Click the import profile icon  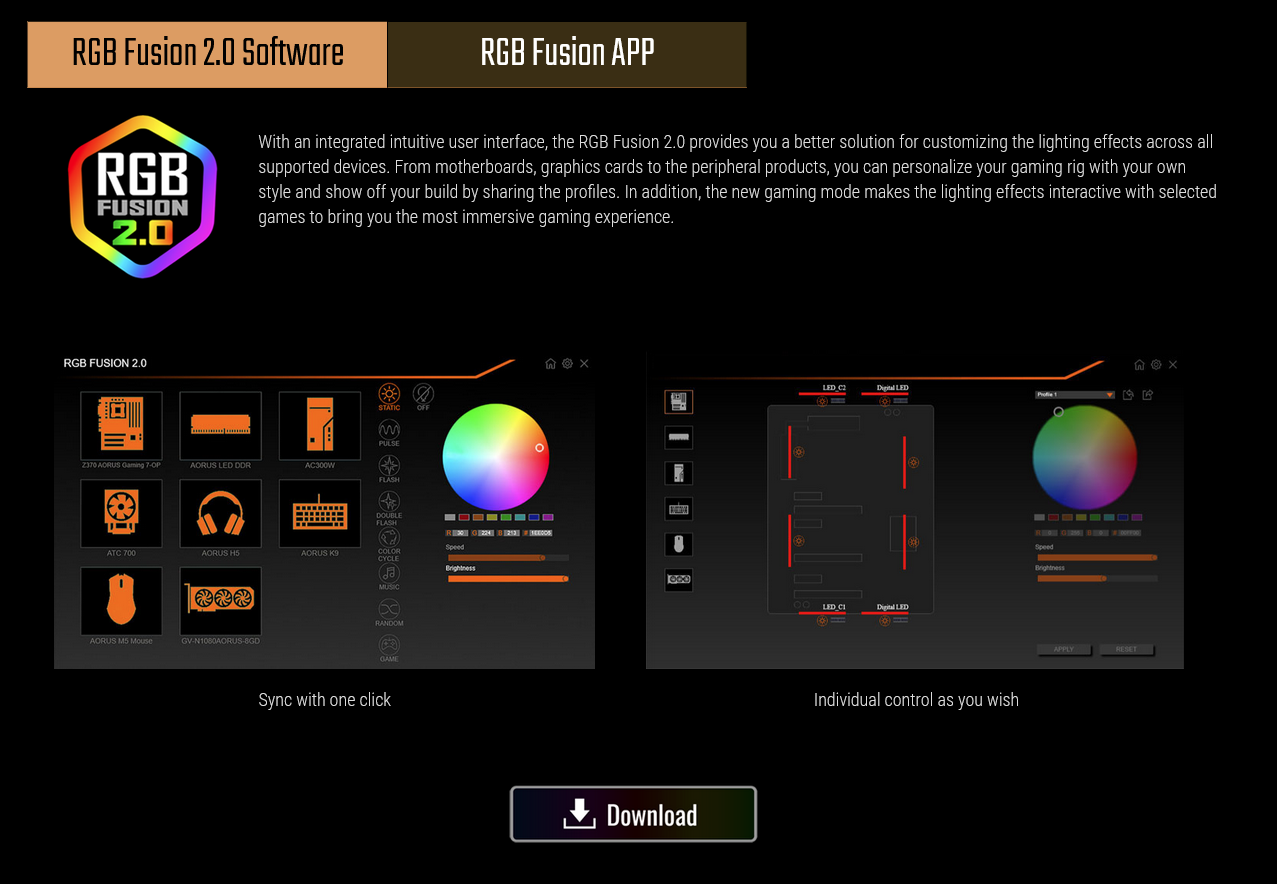click(x=1128, y=395)
